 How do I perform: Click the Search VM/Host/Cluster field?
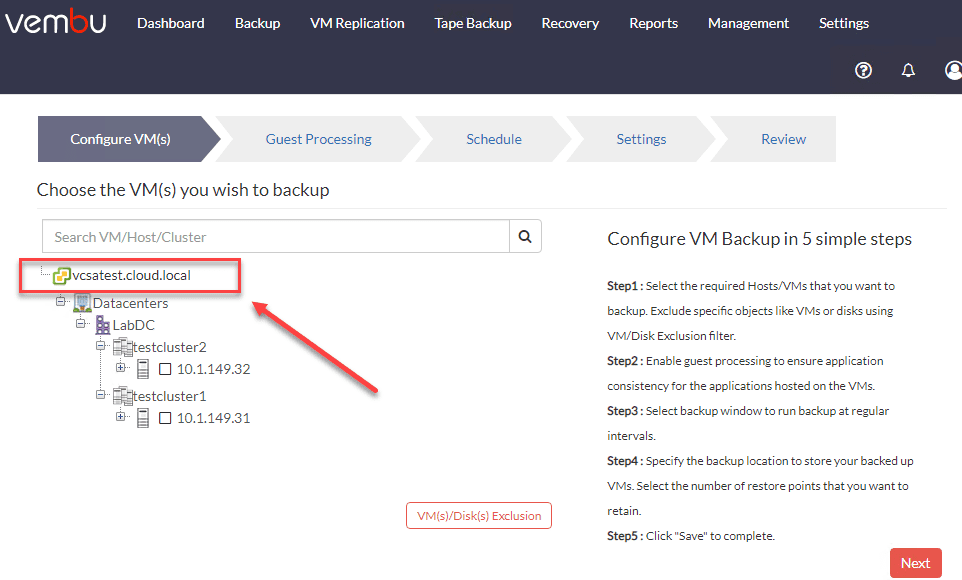(x=276, y=237)
